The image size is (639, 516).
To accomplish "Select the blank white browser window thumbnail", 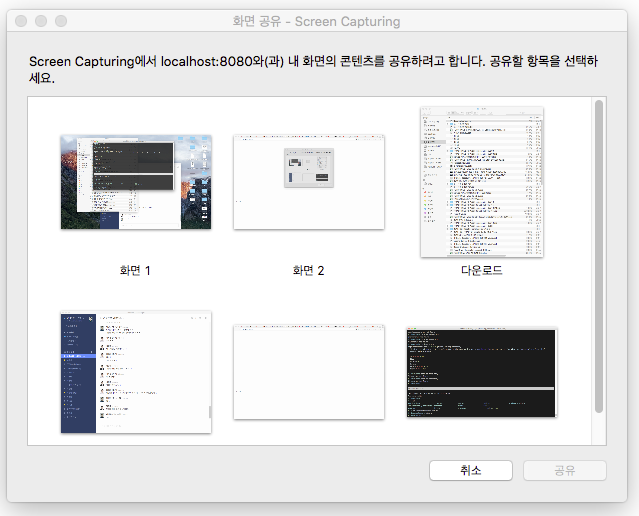I will point(309,372).
